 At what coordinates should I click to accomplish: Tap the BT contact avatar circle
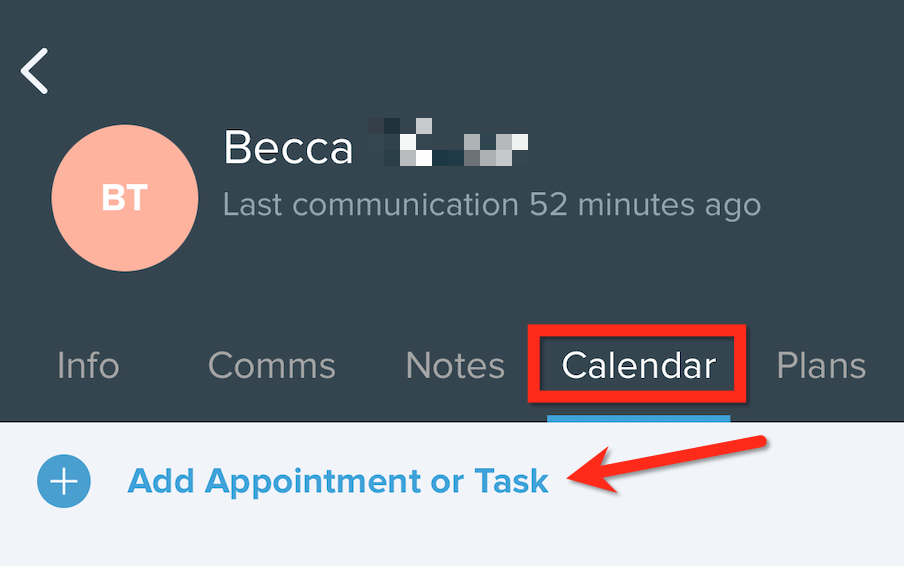pyautogui.click(x=125, y=198)
